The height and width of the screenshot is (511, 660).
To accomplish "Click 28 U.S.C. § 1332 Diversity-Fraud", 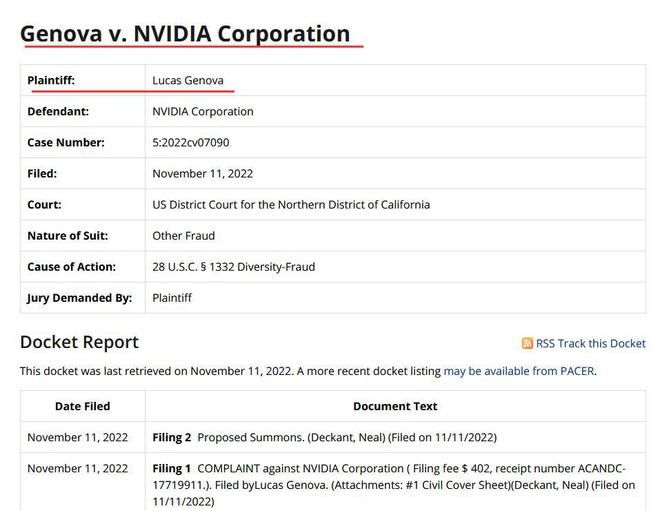I will [x=234, y=267].
